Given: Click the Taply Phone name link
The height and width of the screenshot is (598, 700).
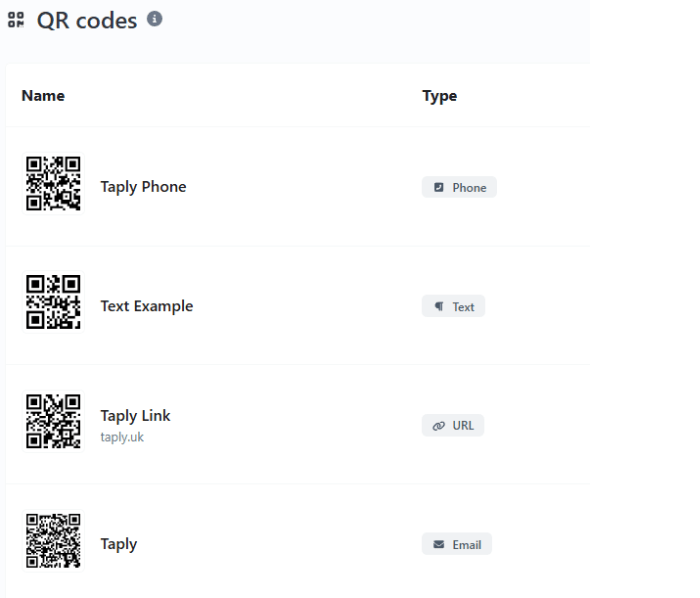Looking at the screenshot, I should (143, 187).
